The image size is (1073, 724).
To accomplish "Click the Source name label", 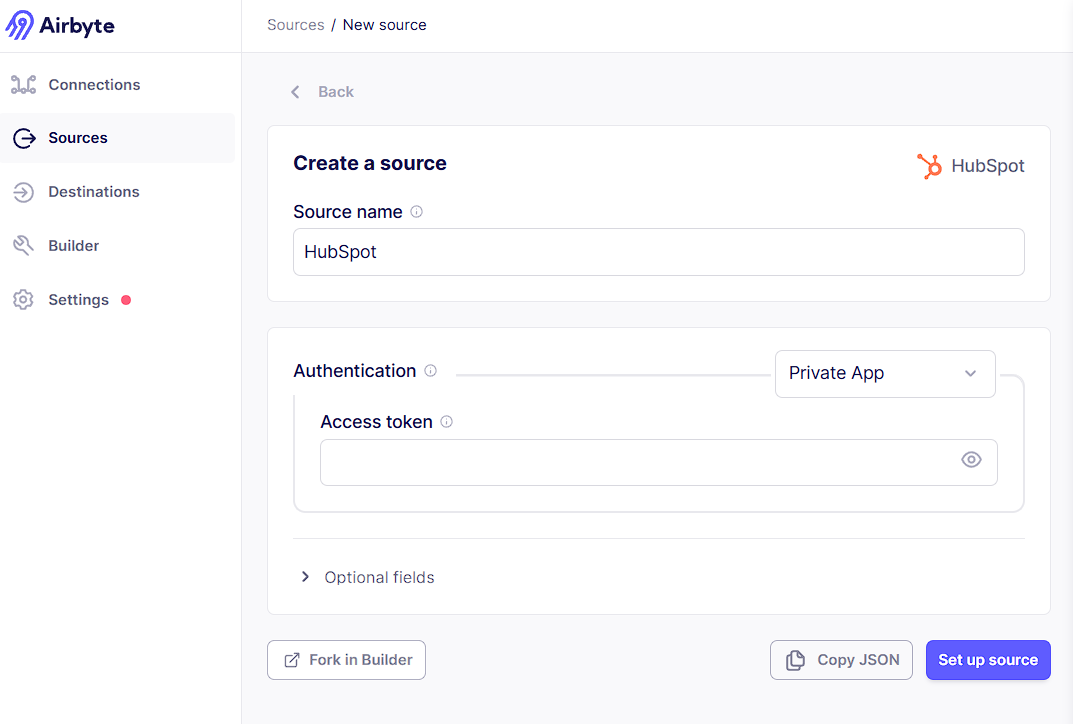I will tap(348, 212).
